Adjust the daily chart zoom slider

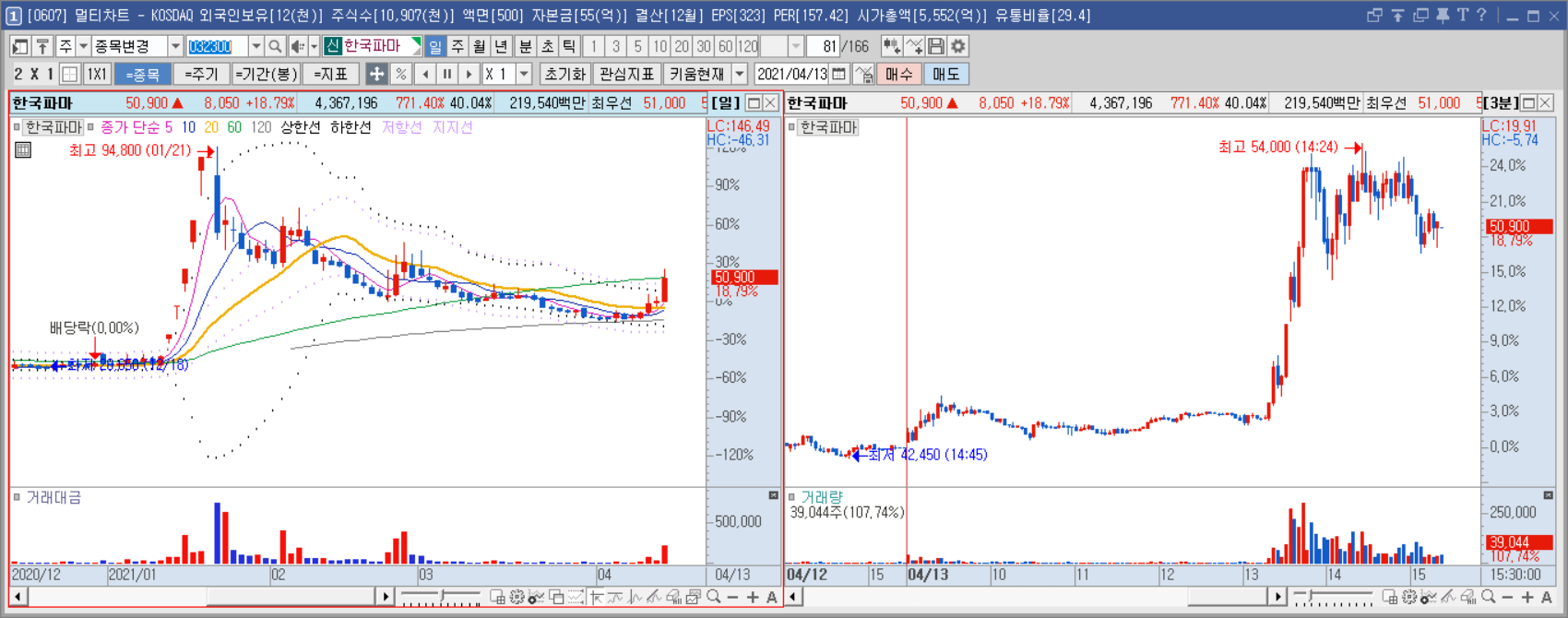pos(441,598)
